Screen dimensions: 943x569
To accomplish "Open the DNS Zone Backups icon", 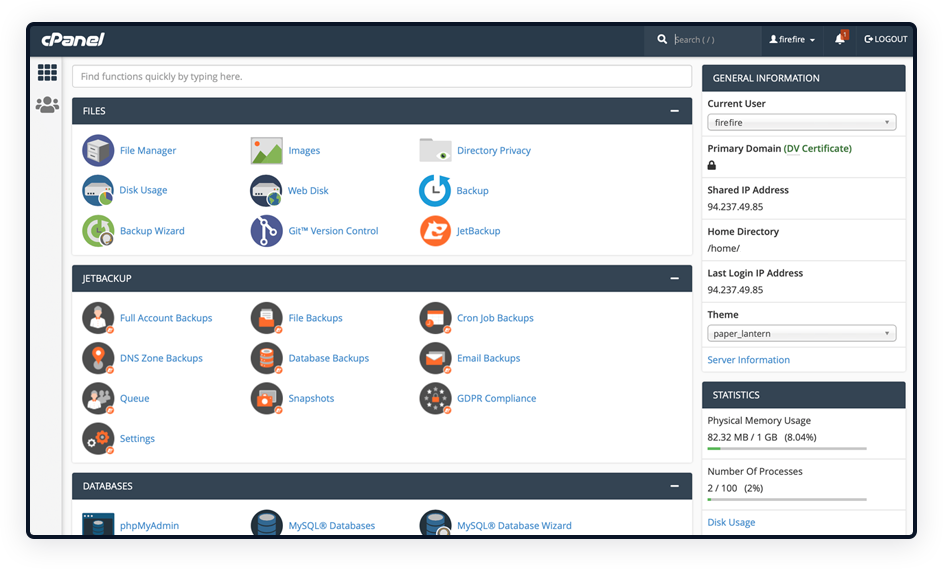I will (x=98, y=358).
